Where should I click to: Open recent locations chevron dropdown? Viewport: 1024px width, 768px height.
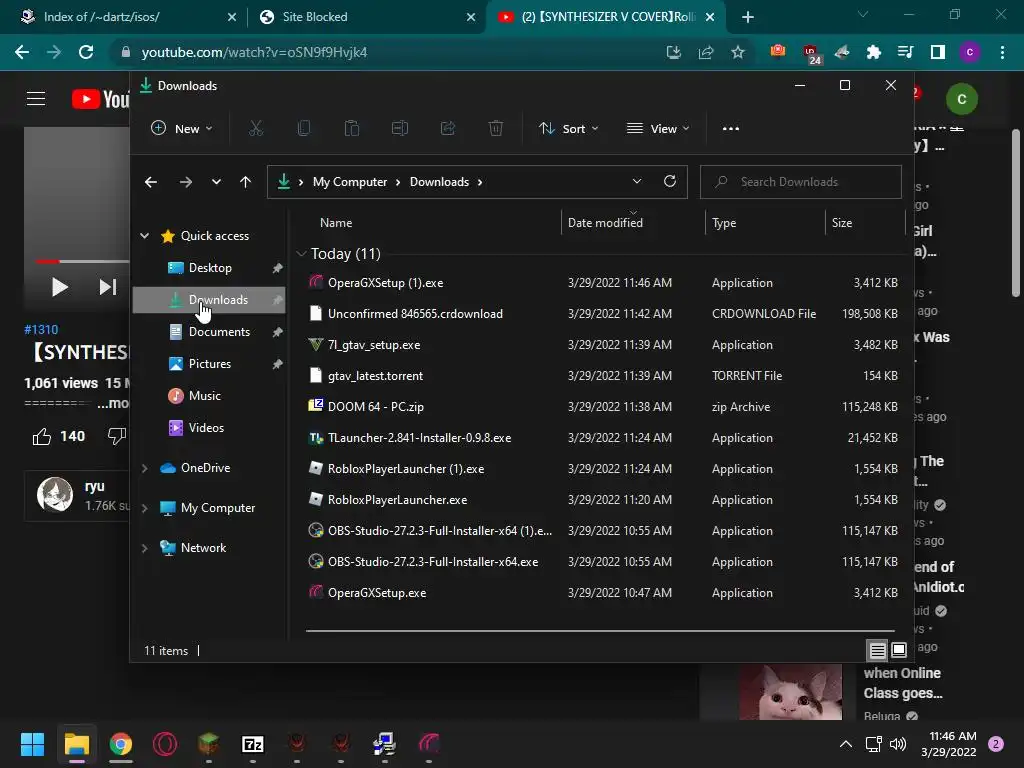216,182
